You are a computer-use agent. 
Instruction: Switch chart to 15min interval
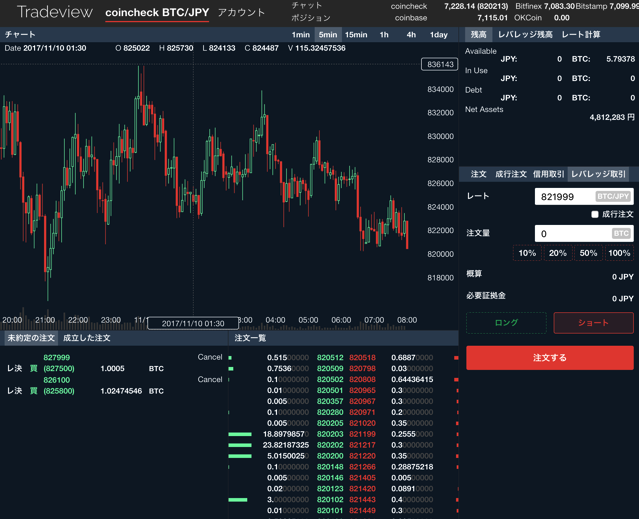pyautogui.click(x=356, y=35)
